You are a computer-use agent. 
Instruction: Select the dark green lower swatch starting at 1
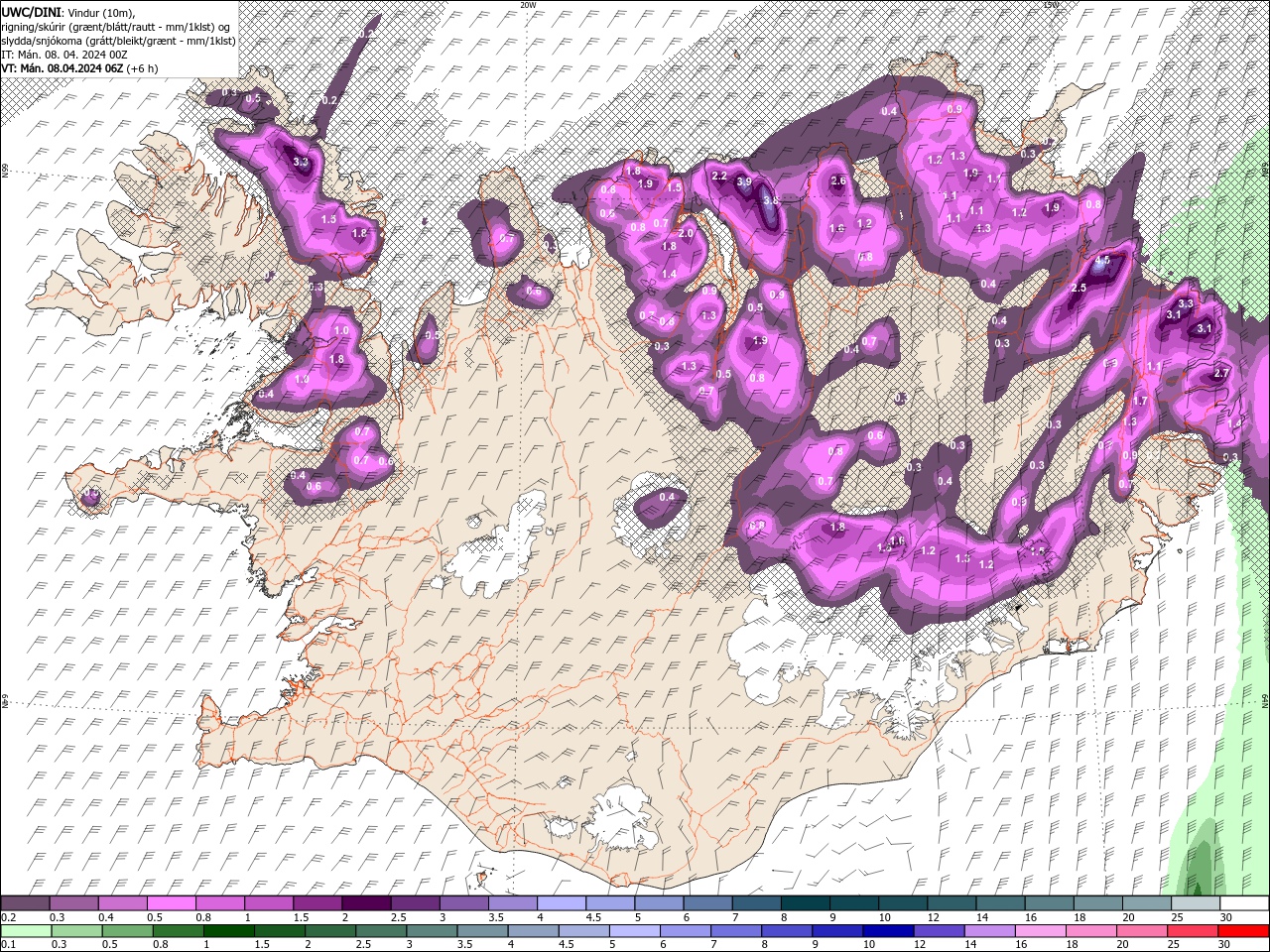[228, 931]
